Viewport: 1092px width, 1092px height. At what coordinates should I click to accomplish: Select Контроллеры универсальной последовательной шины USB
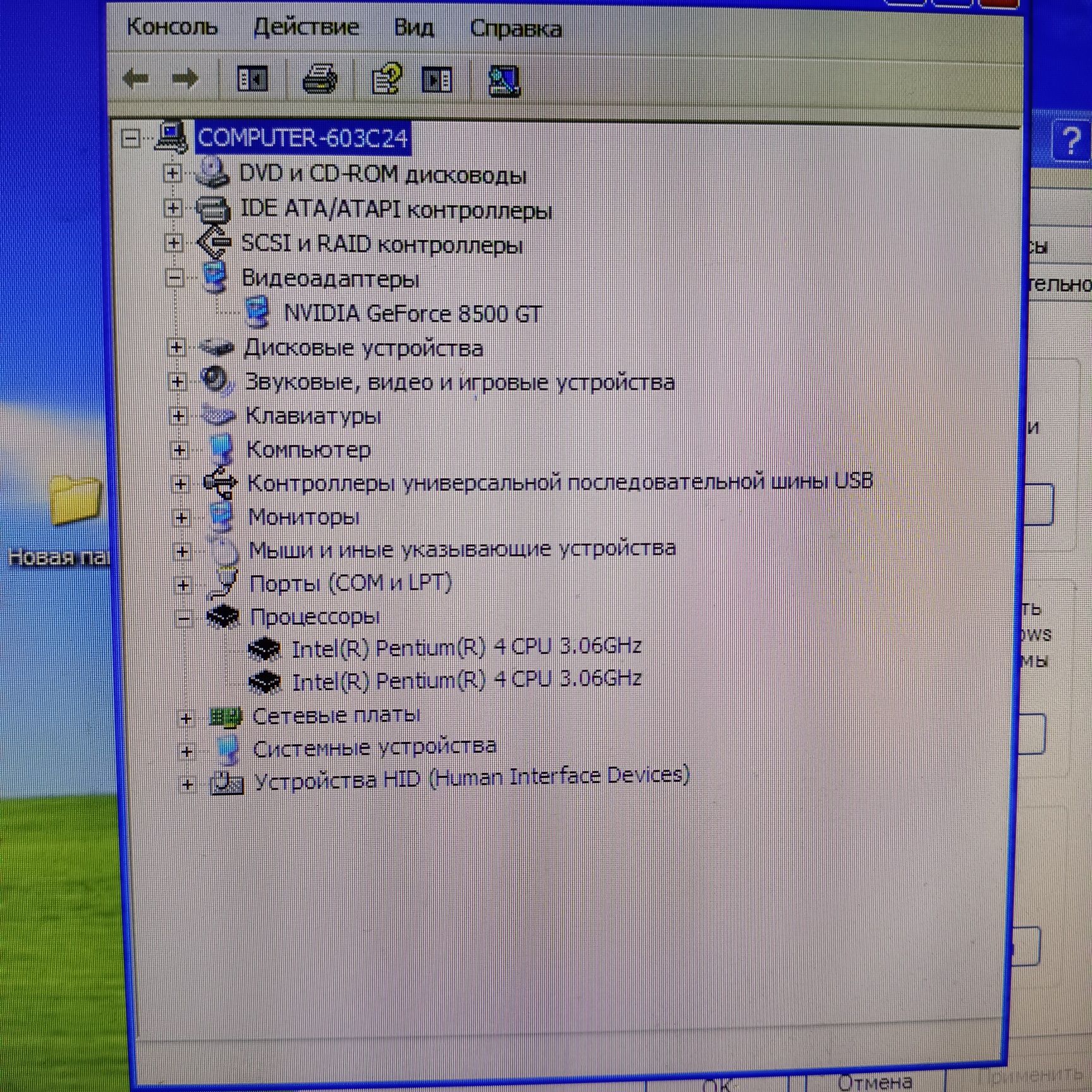560,482
